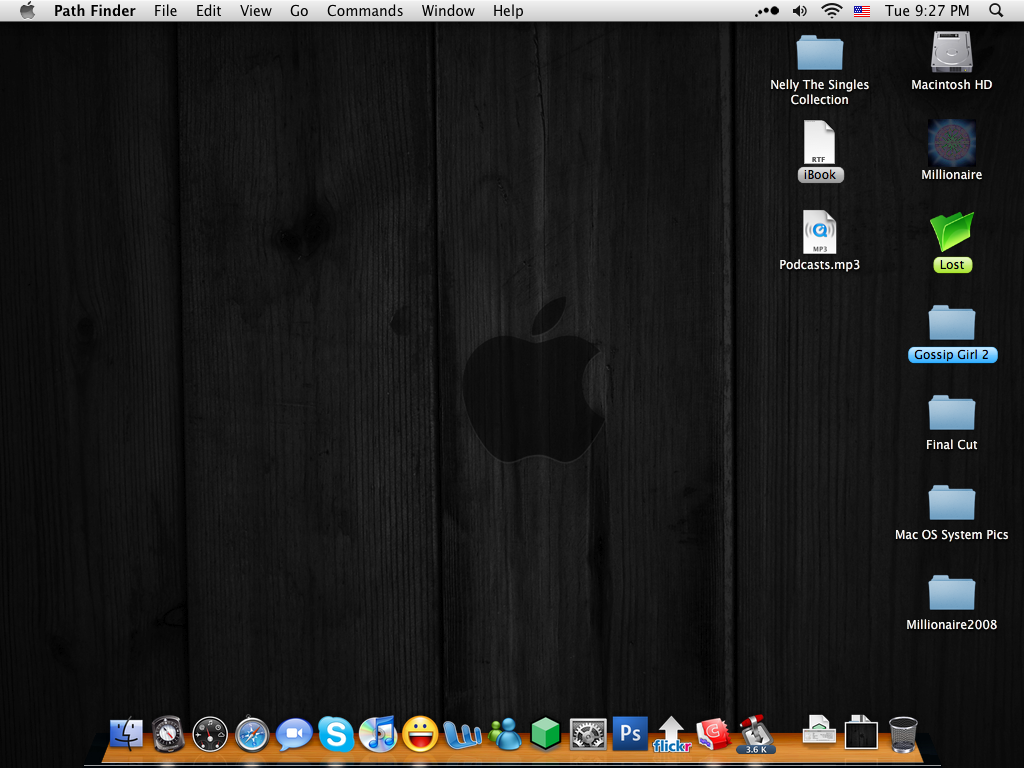Click the Spotlight search magnifier
Screen dimensions: 1024x768
tap(996, 11)
